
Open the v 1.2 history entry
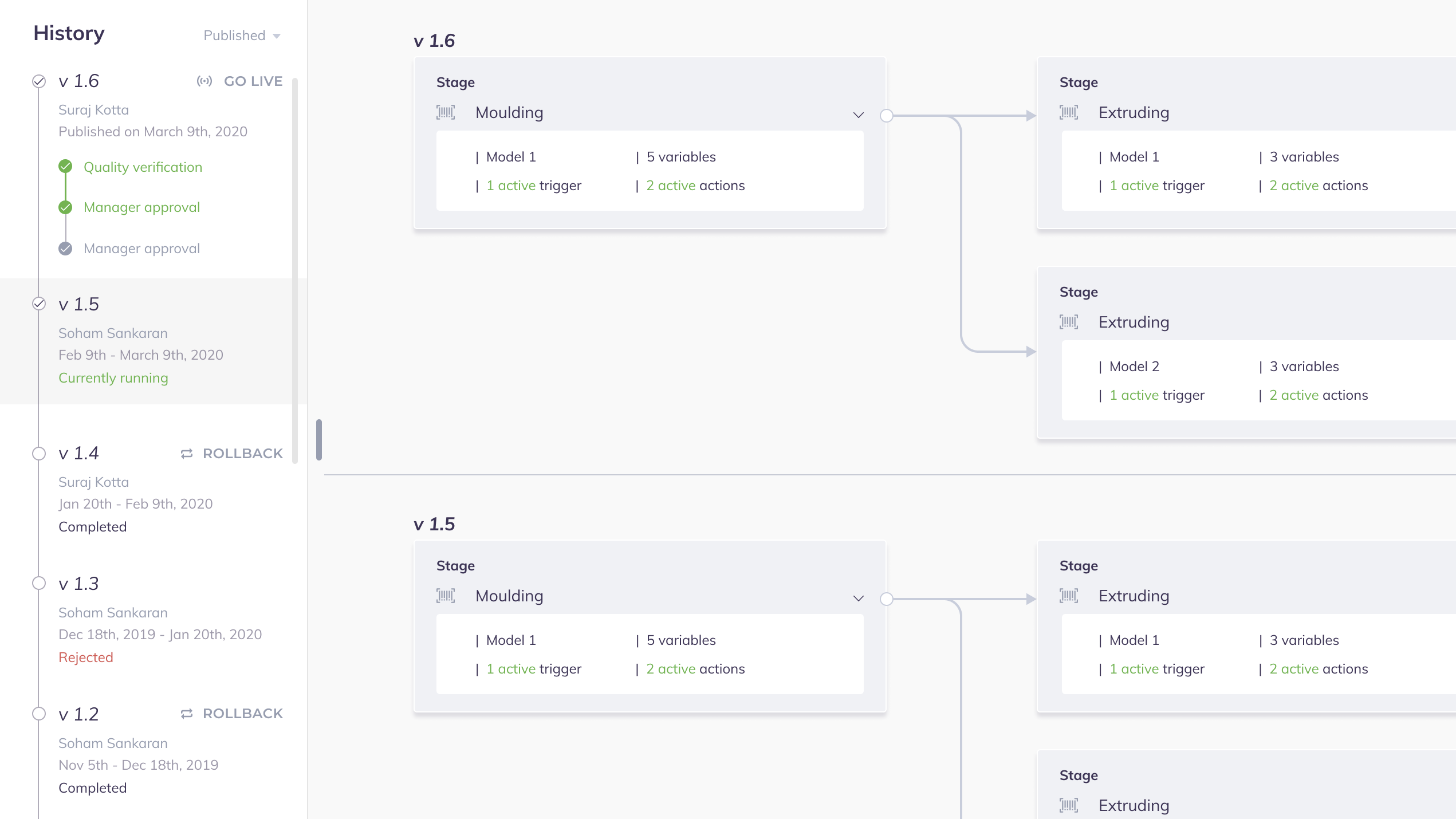point(79,714)
